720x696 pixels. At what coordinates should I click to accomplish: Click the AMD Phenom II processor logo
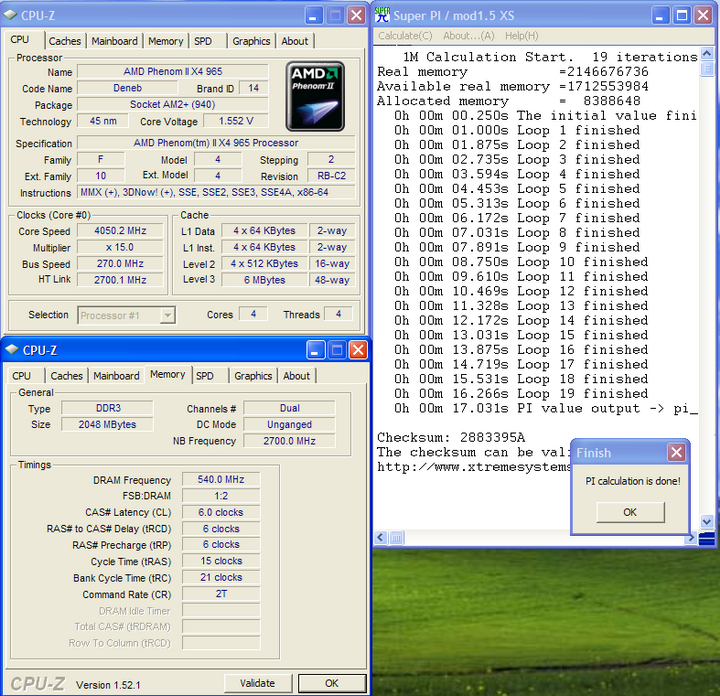315,97
